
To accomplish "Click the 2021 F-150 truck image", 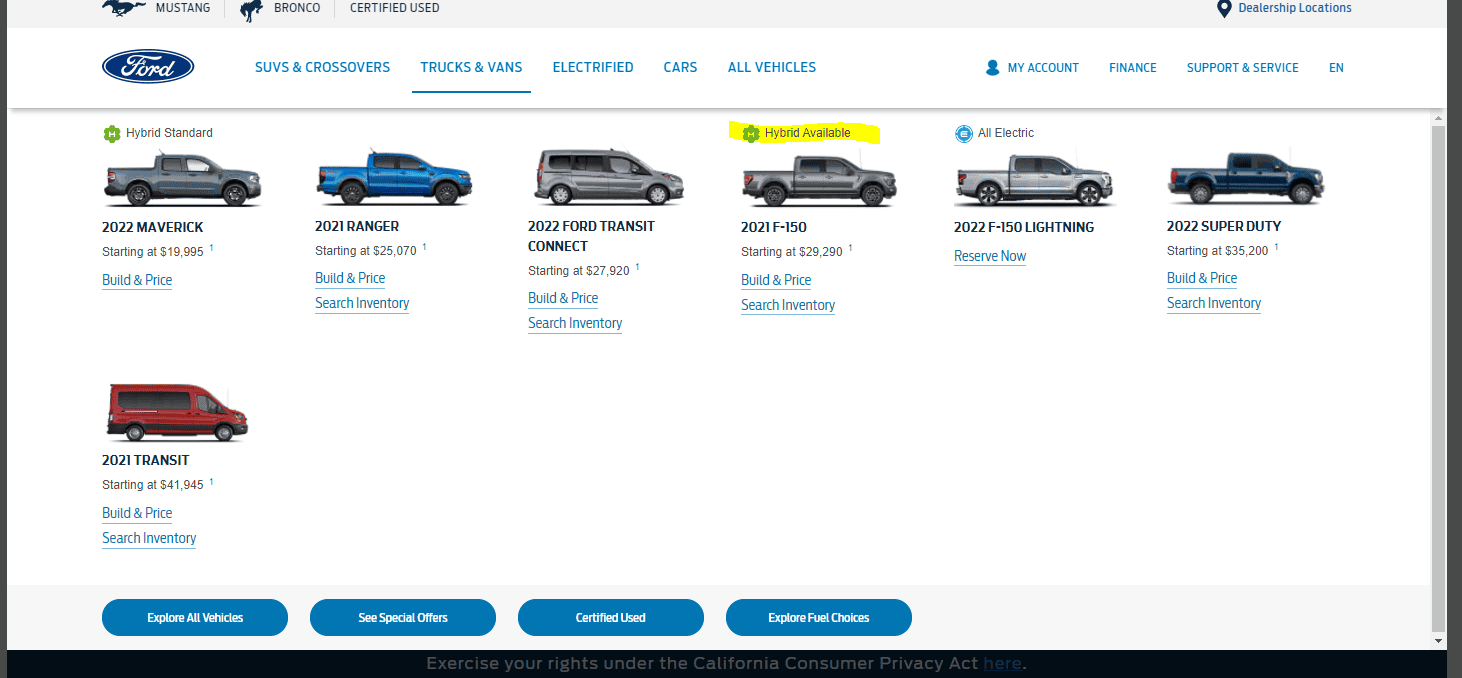I will pos(819,179).
